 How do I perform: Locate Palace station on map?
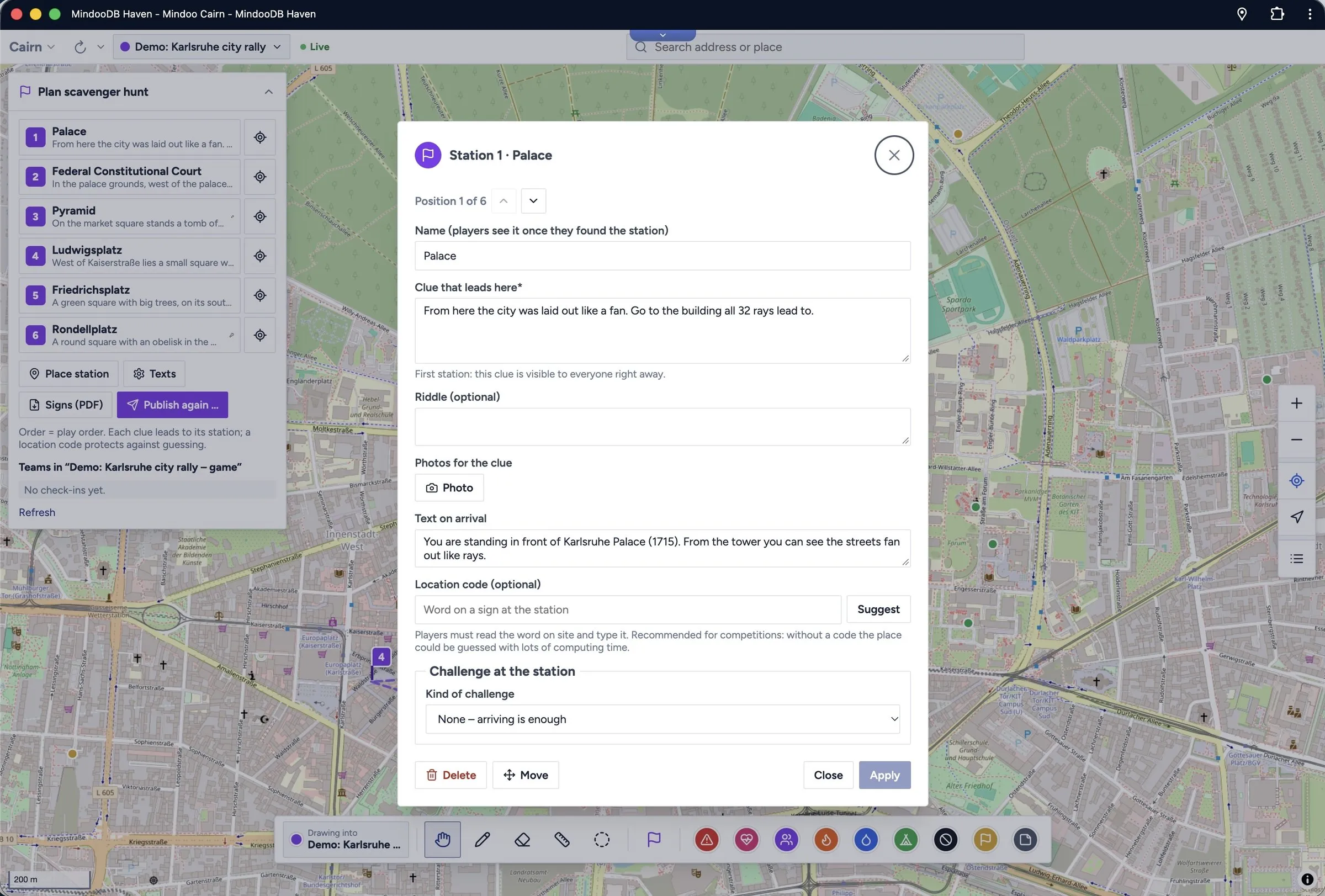260,137
